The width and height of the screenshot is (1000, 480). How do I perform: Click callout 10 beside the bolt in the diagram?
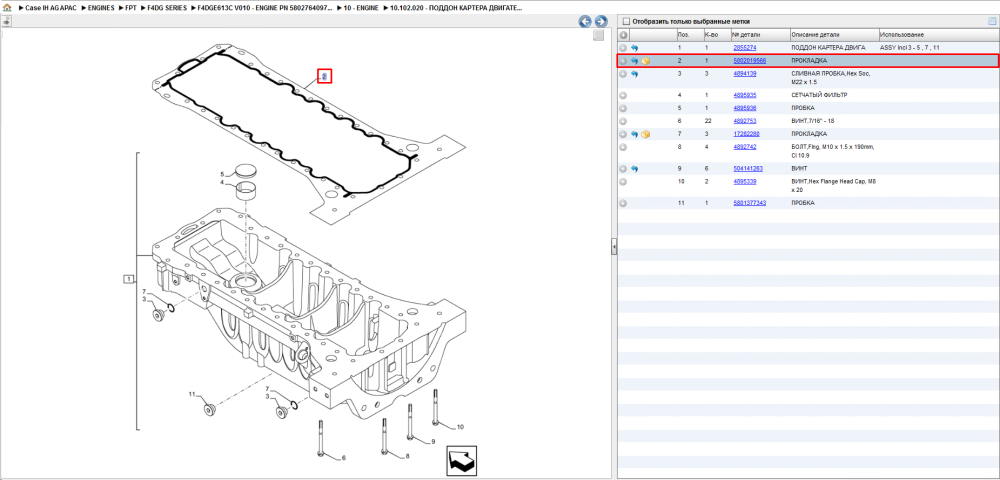tap(460, 427)
